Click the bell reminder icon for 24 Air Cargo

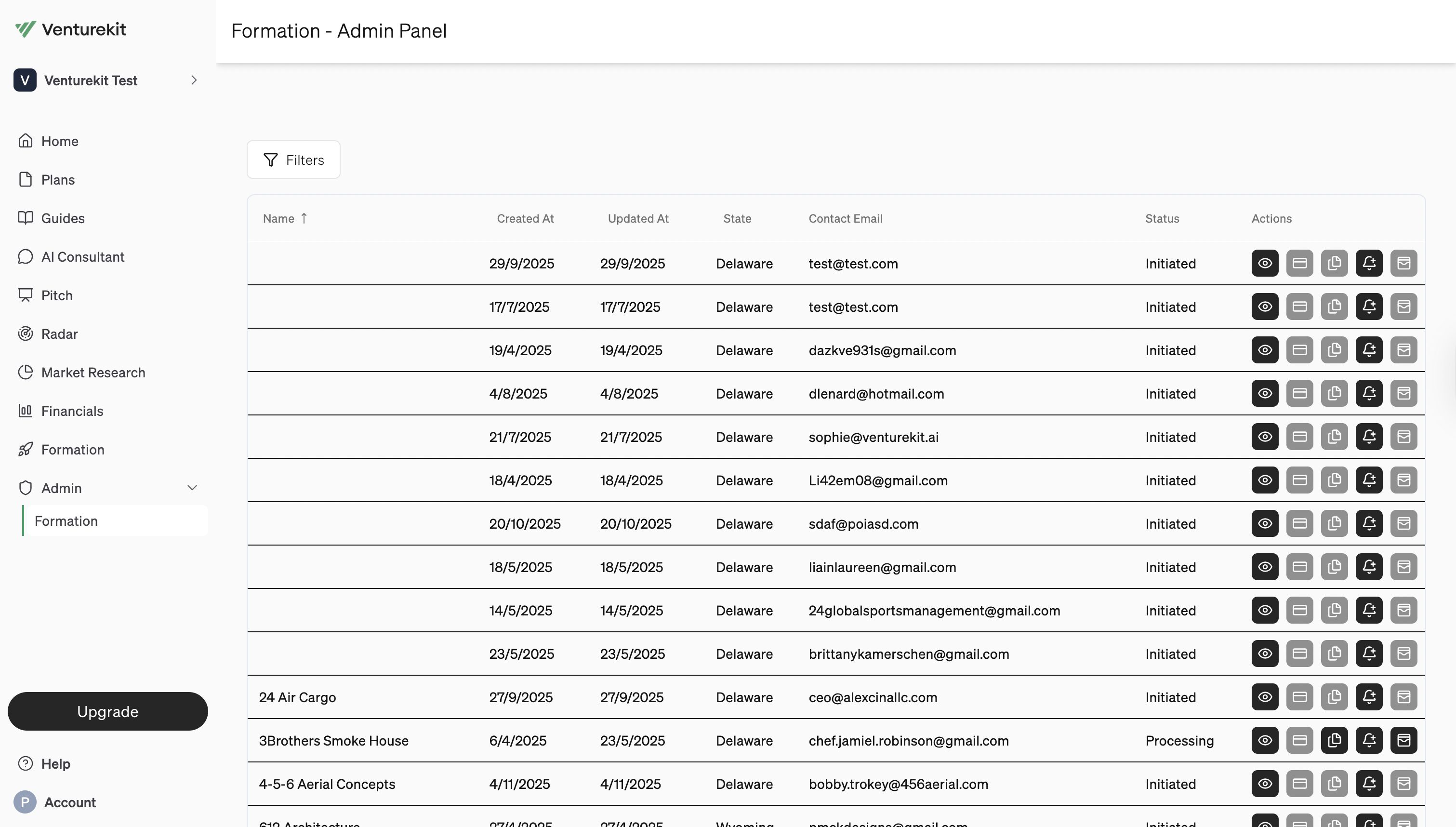(1369, 697)
